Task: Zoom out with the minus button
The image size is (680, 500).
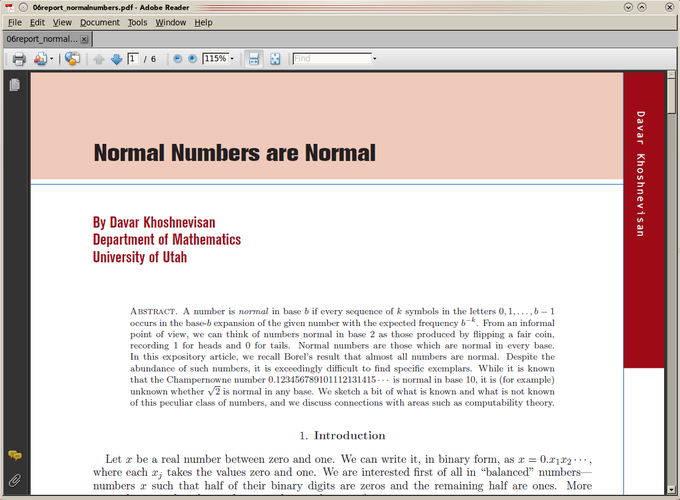Action: 177,59
